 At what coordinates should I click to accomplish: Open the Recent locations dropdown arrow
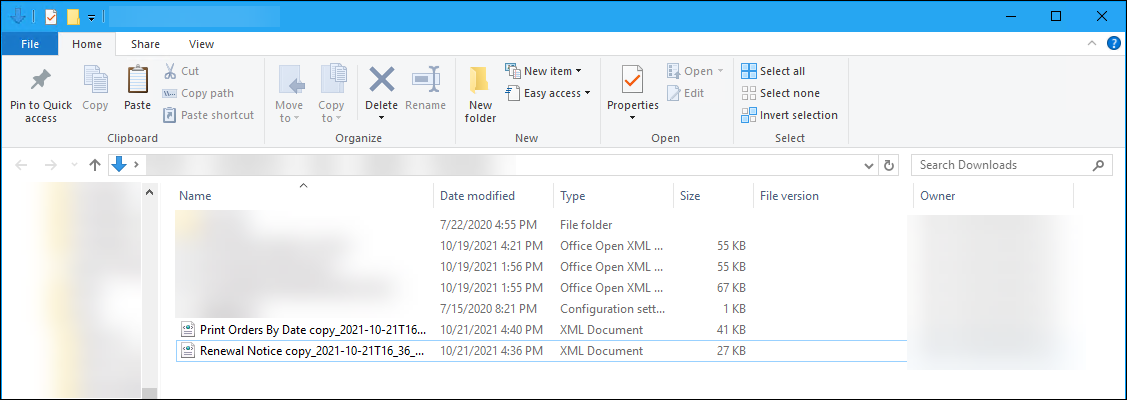click(75, 165)
